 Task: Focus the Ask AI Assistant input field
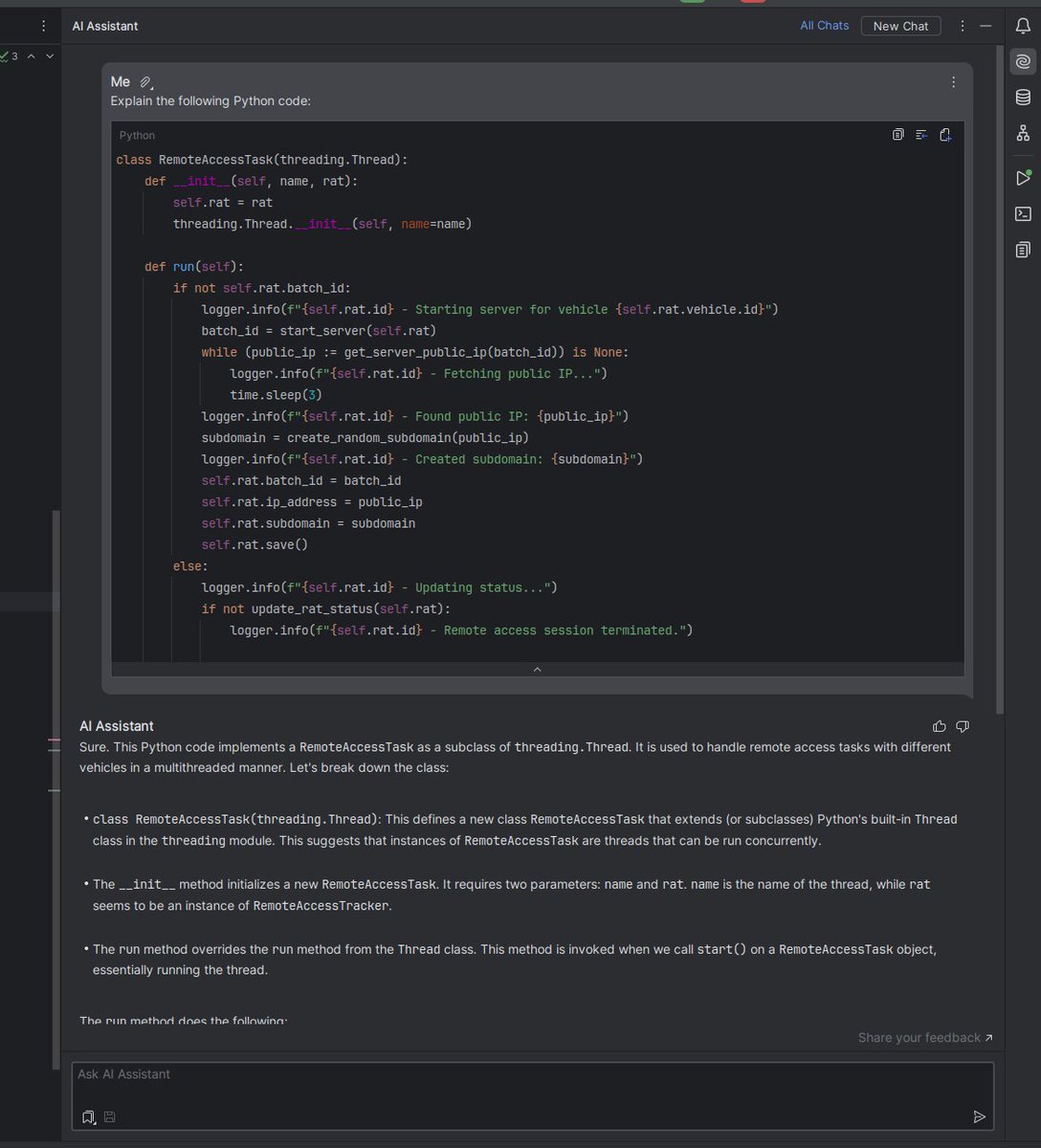pos(533,1096)
